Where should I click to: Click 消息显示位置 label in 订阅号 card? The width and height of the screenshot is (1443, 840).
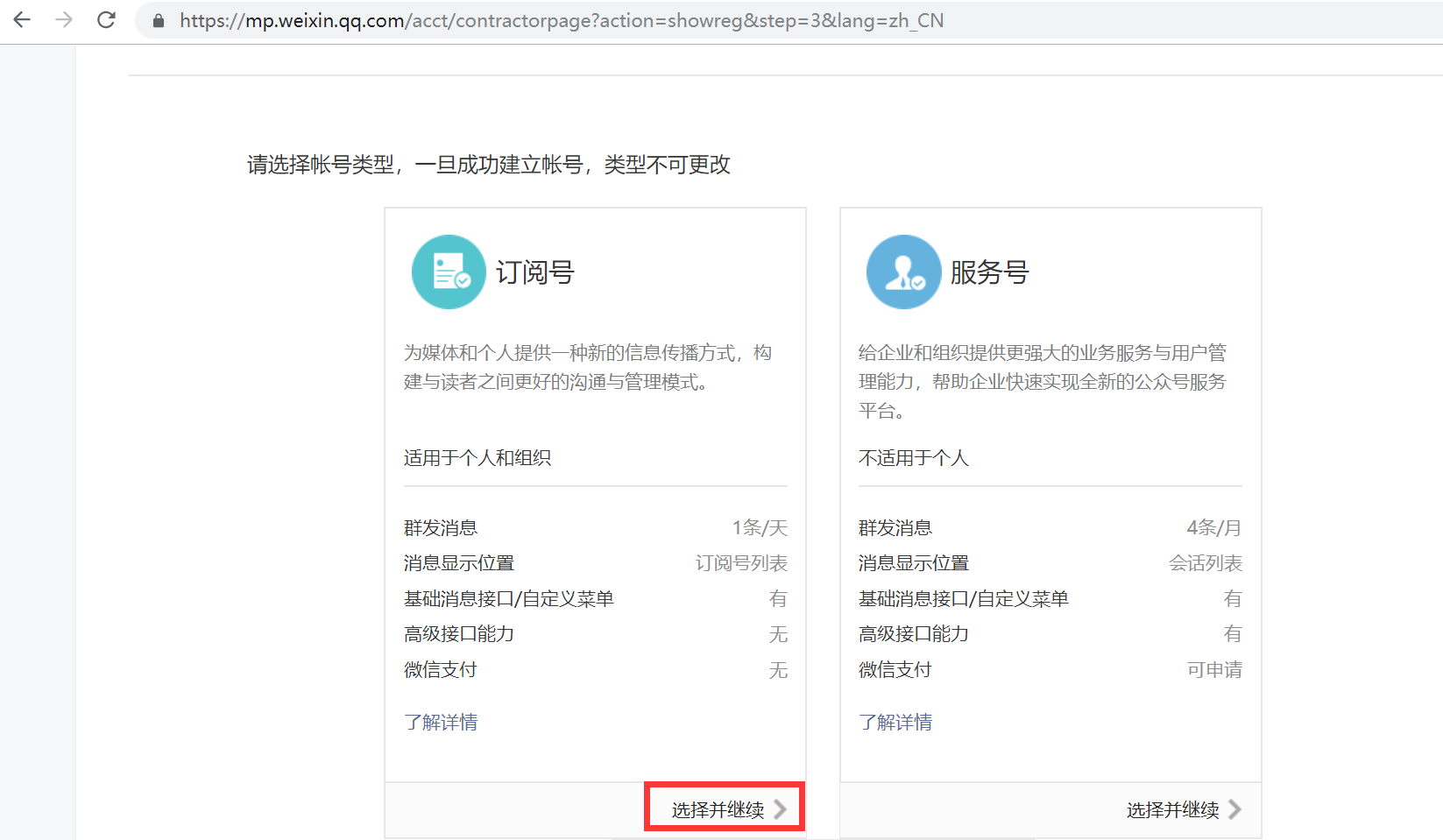[x=459, y=563]
